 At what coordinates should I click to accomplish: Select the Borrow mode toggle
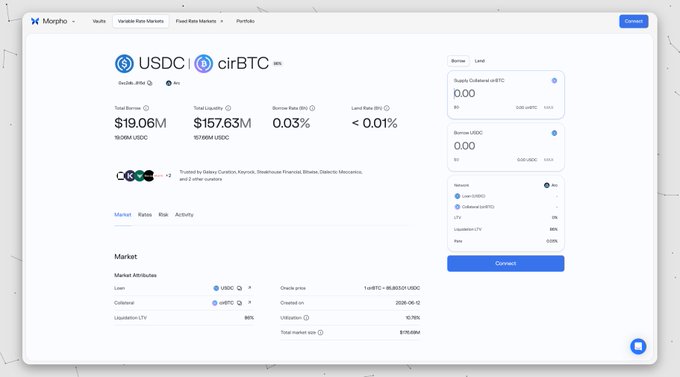[x=458, y=61]
